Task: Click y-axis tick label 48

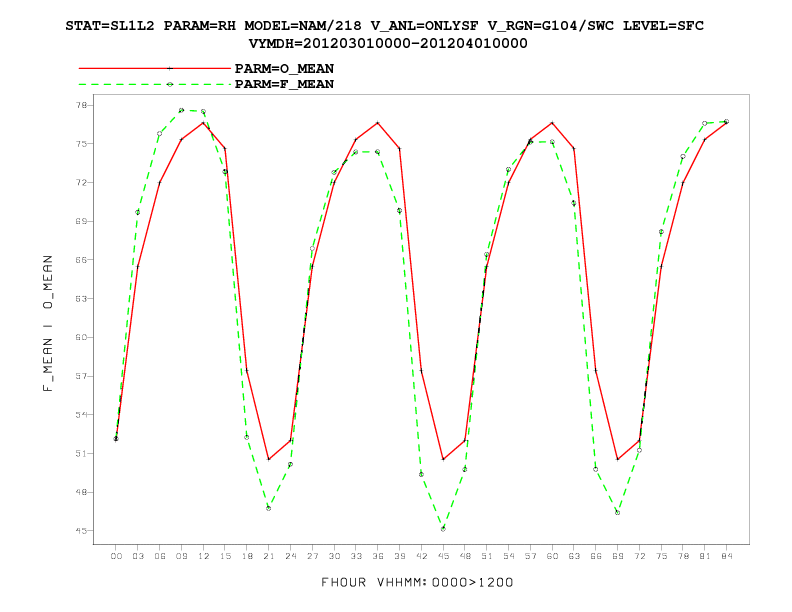Action: pos(81,492)
